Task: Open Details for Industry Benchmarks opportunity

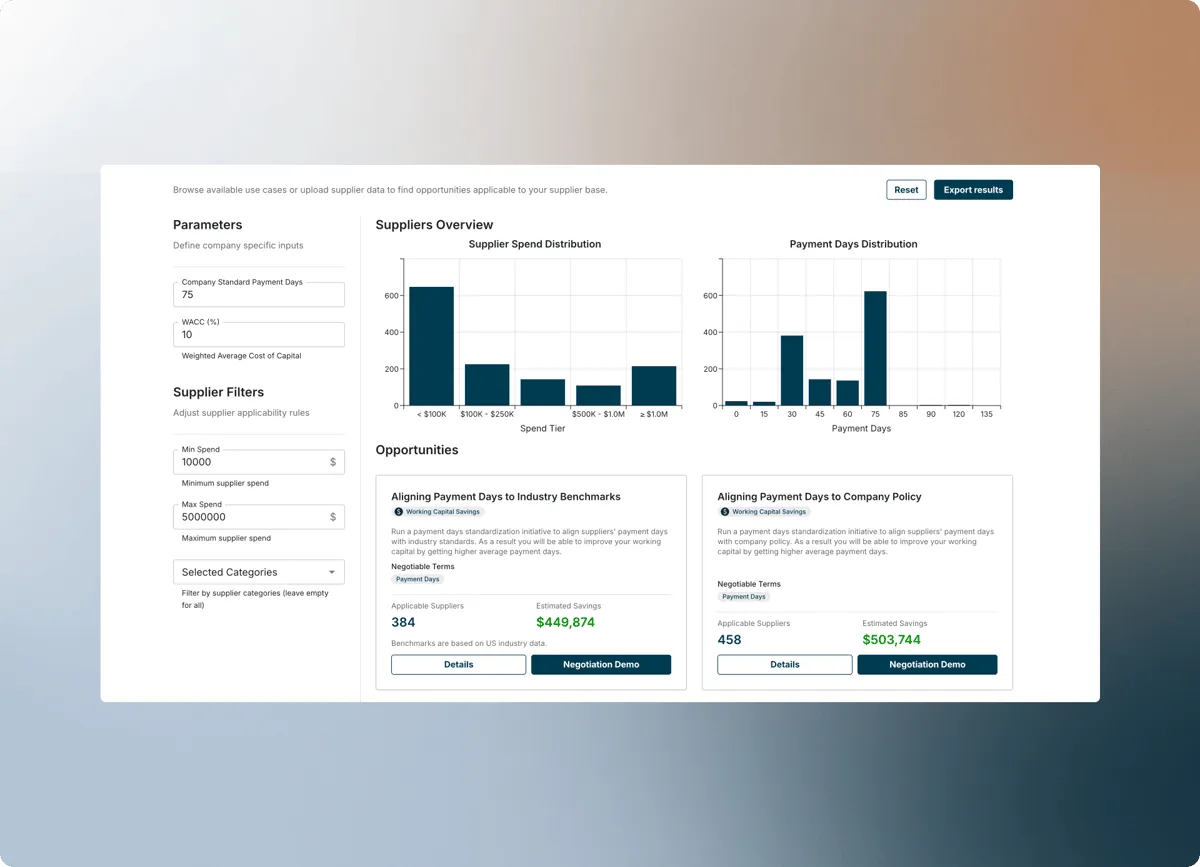Action: [458, 665]
